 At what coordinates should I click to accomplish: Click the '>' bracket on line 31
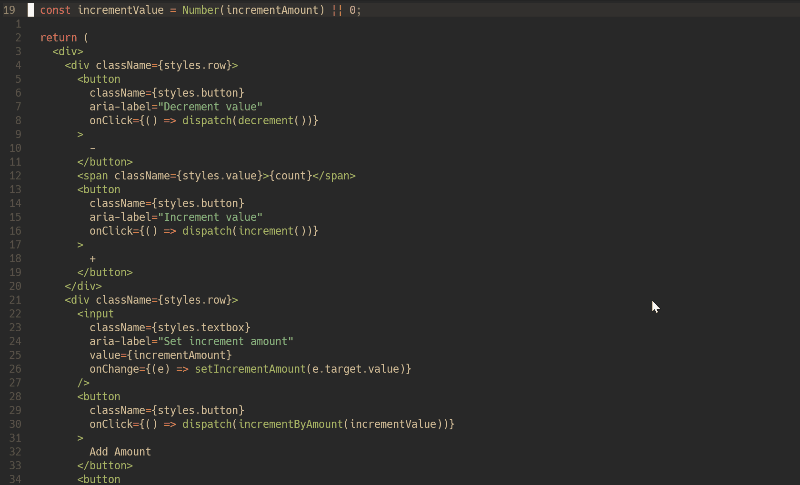click(x=80, y=438)
